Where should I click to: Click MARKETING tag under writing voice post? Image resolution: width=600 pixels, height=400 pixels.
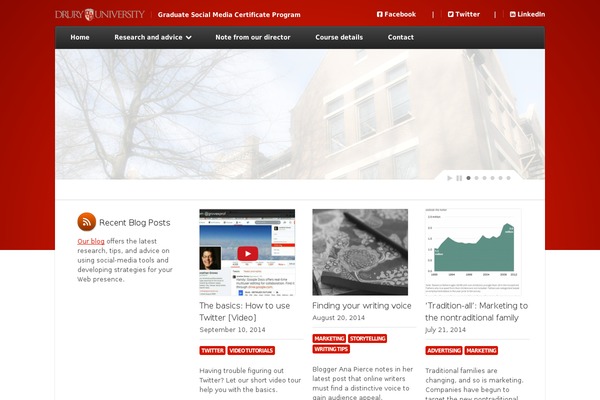click(329, 338)
